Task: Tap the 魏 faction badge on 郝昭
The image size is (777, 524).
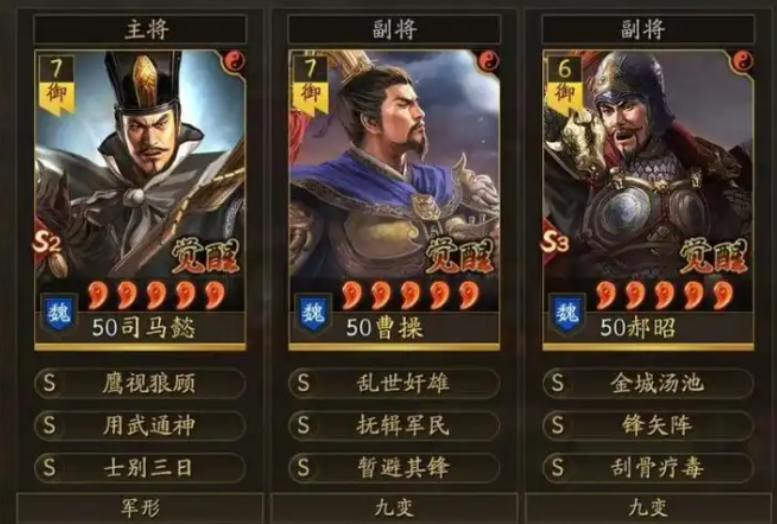Action: pyautogui.click(x=567, y=314)
